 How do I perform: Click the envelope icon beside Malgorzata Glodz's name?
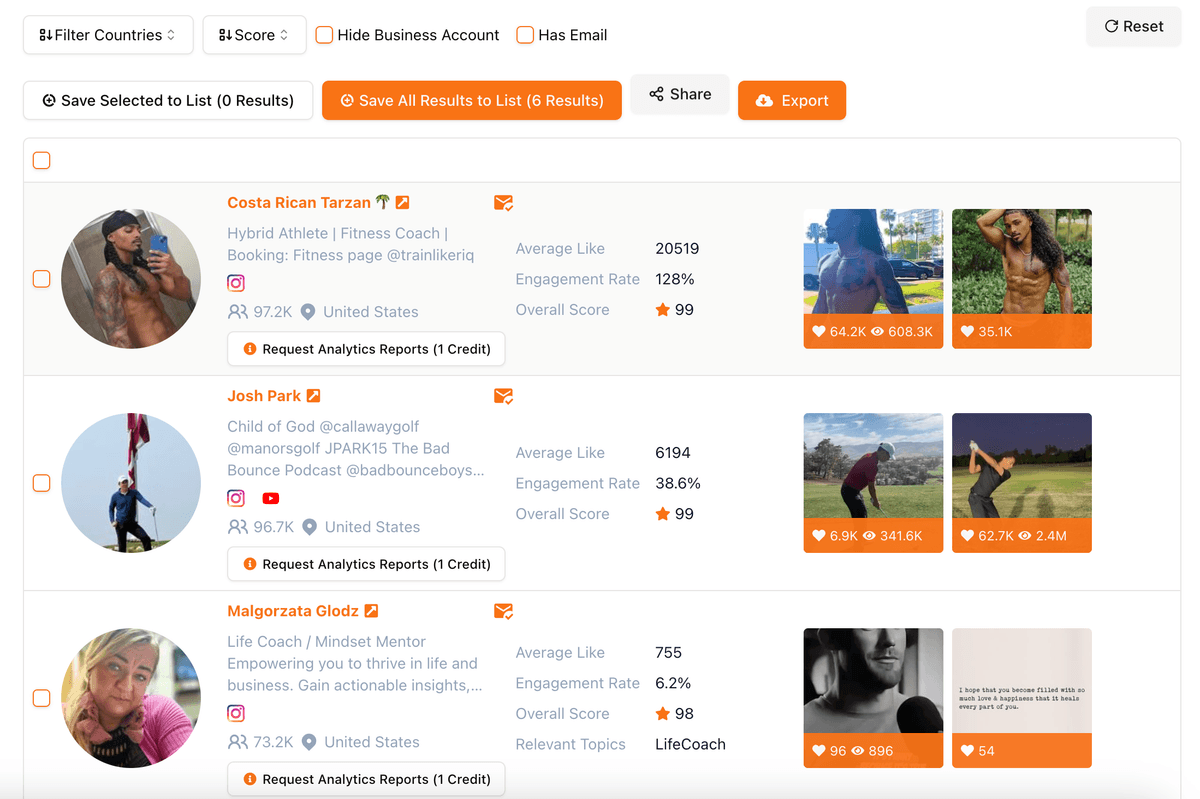pyautogui.click(x=503, y=611)
